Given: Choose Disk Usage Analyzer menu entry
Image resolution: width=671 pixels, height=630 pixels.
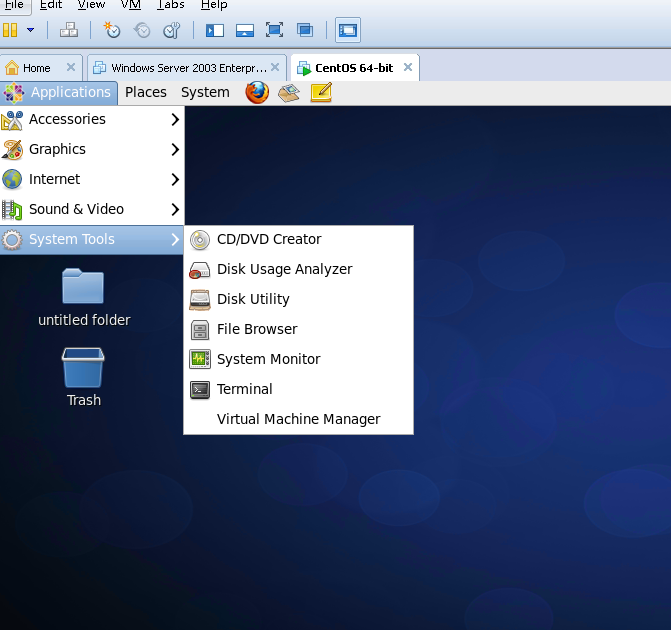Looking at the screenshot, I should pyautogui.click(x=284, y=269).
